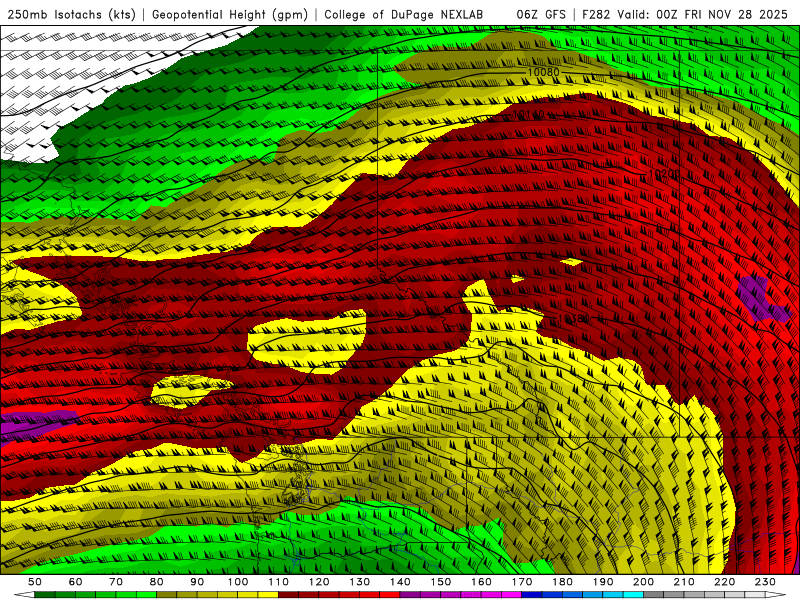
Task: Click the dark blue swatch just after 170
Action: [532, 595]
